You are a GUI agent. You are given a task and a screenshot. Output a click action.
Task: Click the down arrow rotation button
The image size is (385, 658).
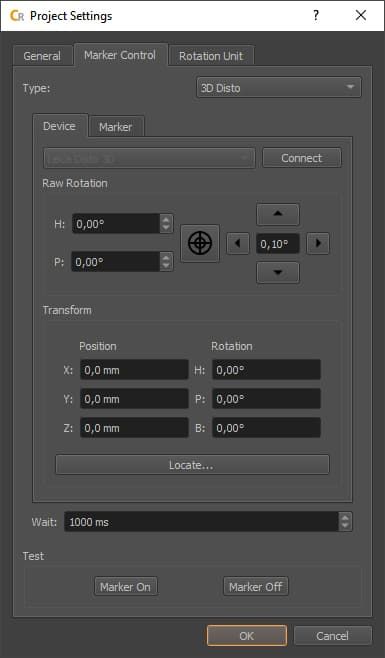tap(278, 273)
